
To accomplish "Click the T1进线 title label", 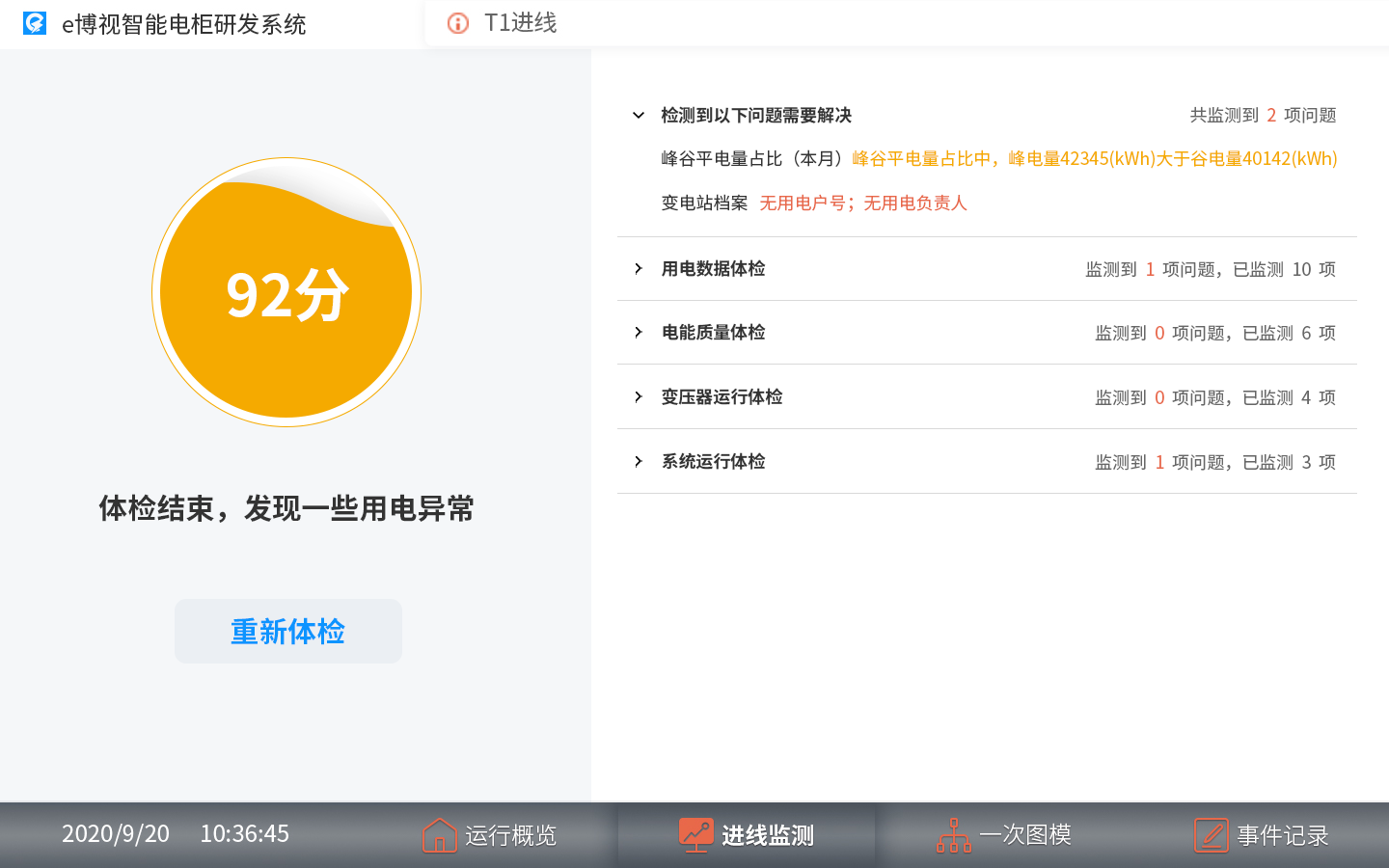I will click(x=520, y=23).
